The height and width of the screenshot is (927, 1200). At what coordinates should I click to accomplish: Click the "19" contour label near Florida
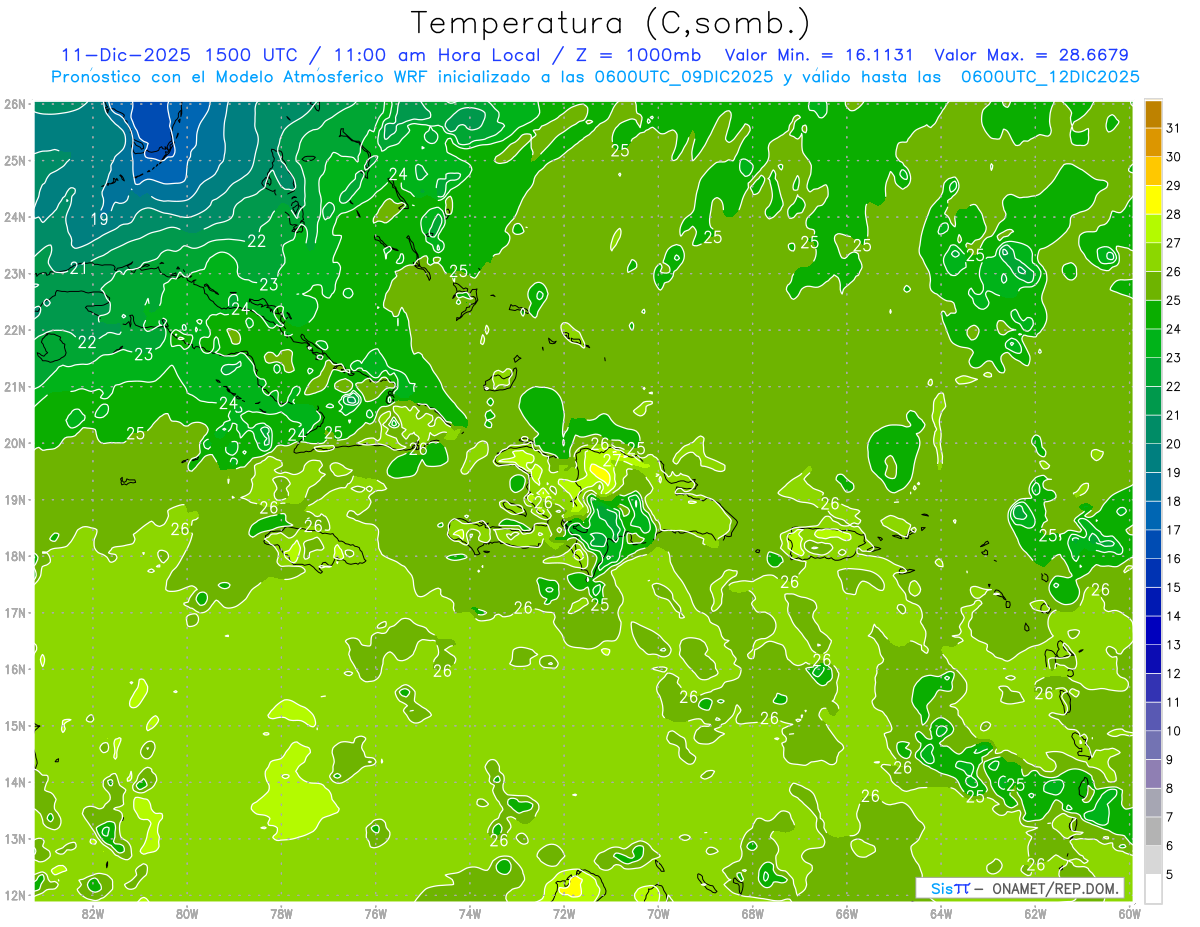point(99,219)
